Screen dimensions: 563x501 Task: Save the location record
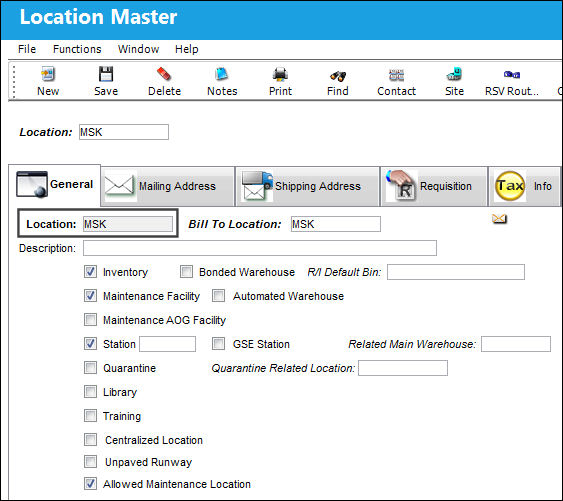pyautogui.click(x=106, y=82)
